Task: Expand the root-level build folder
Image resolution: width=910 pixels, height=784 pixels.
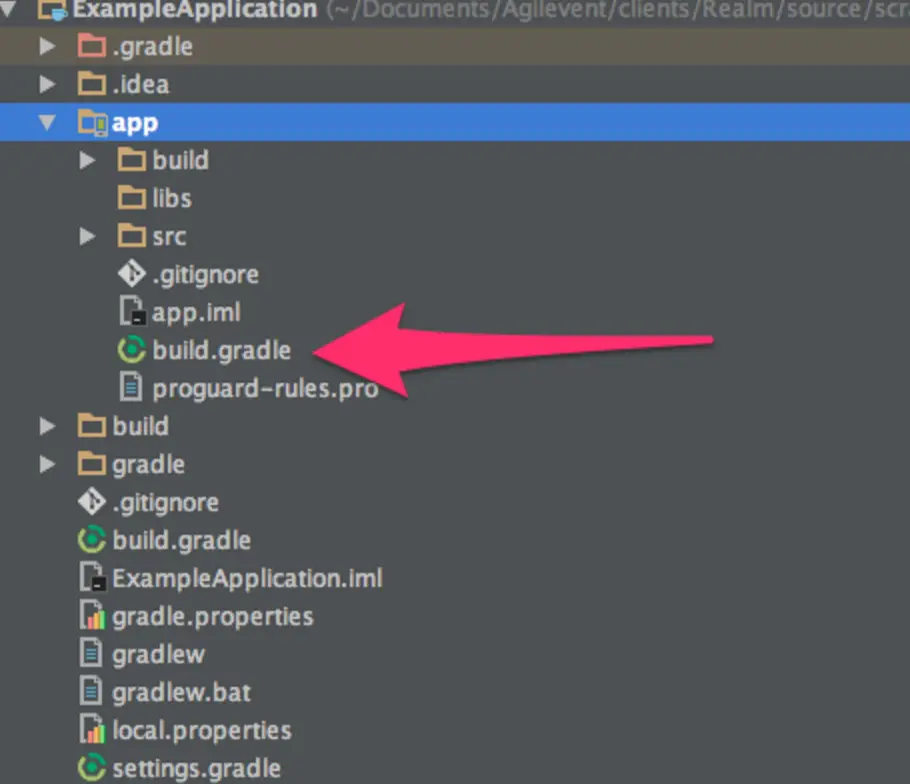Action: [x=46, y=426]
